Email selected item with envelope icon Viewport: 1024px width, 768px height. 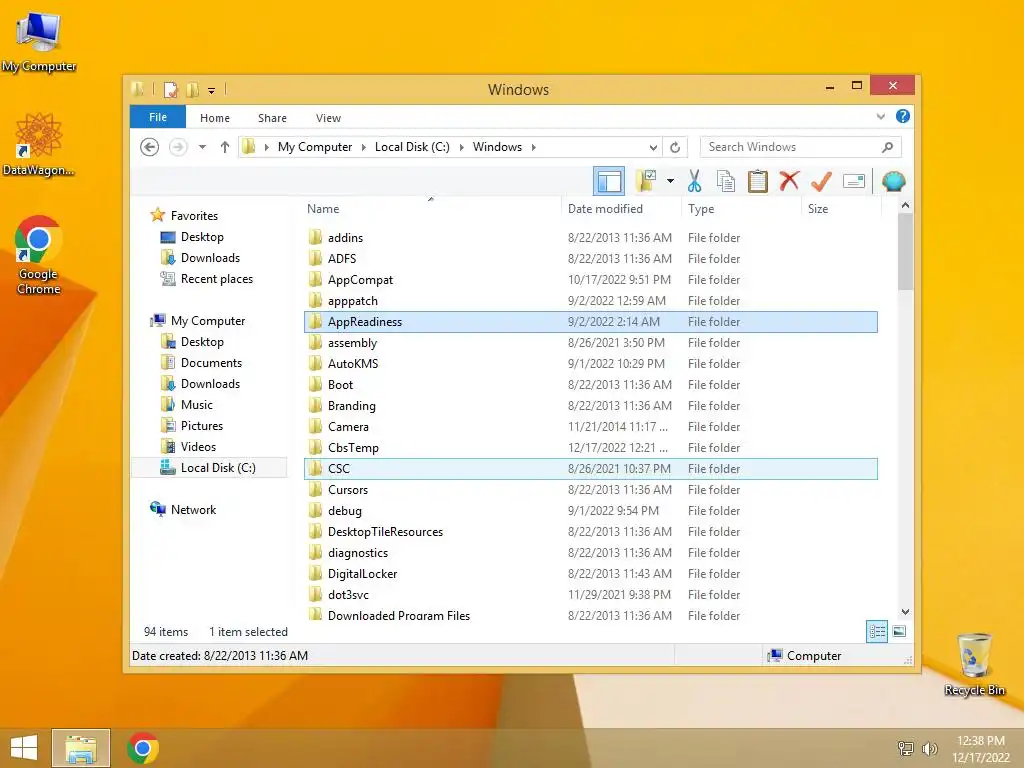[x=854, y=181]
